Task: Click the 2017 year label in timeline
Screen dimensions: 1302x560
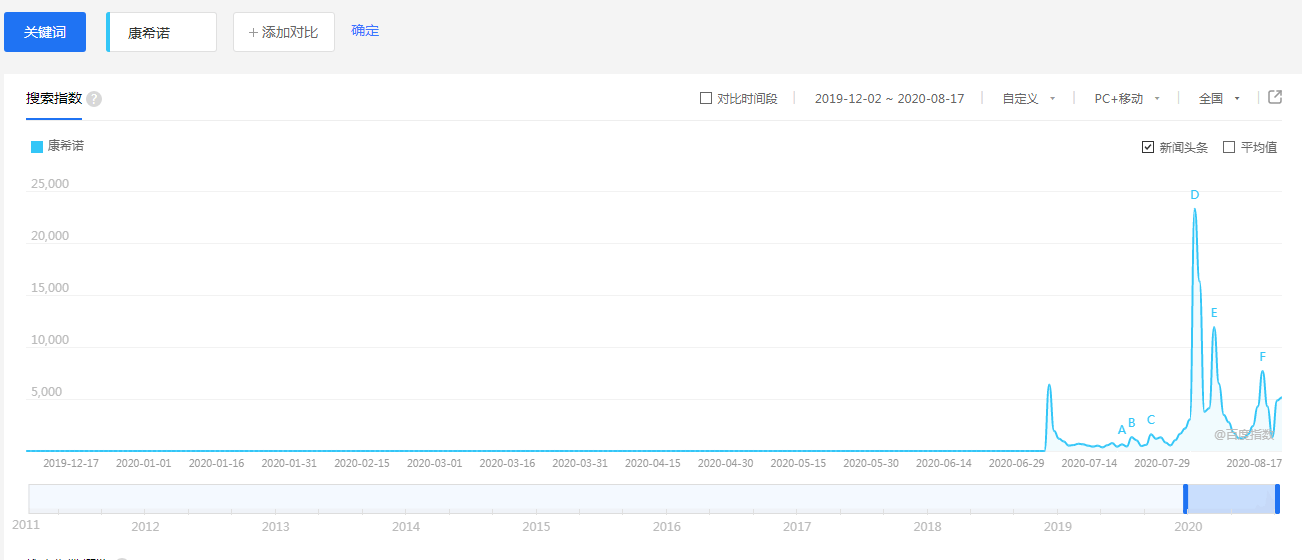Action: click(x=797, y=527)
